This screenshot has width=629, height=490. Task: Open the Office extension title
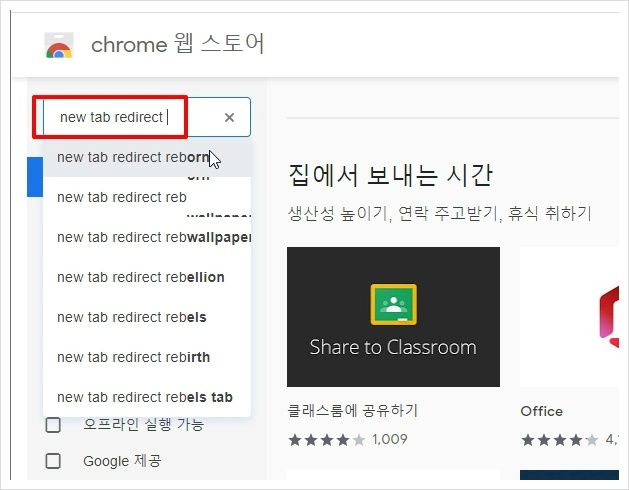point(542,411)
